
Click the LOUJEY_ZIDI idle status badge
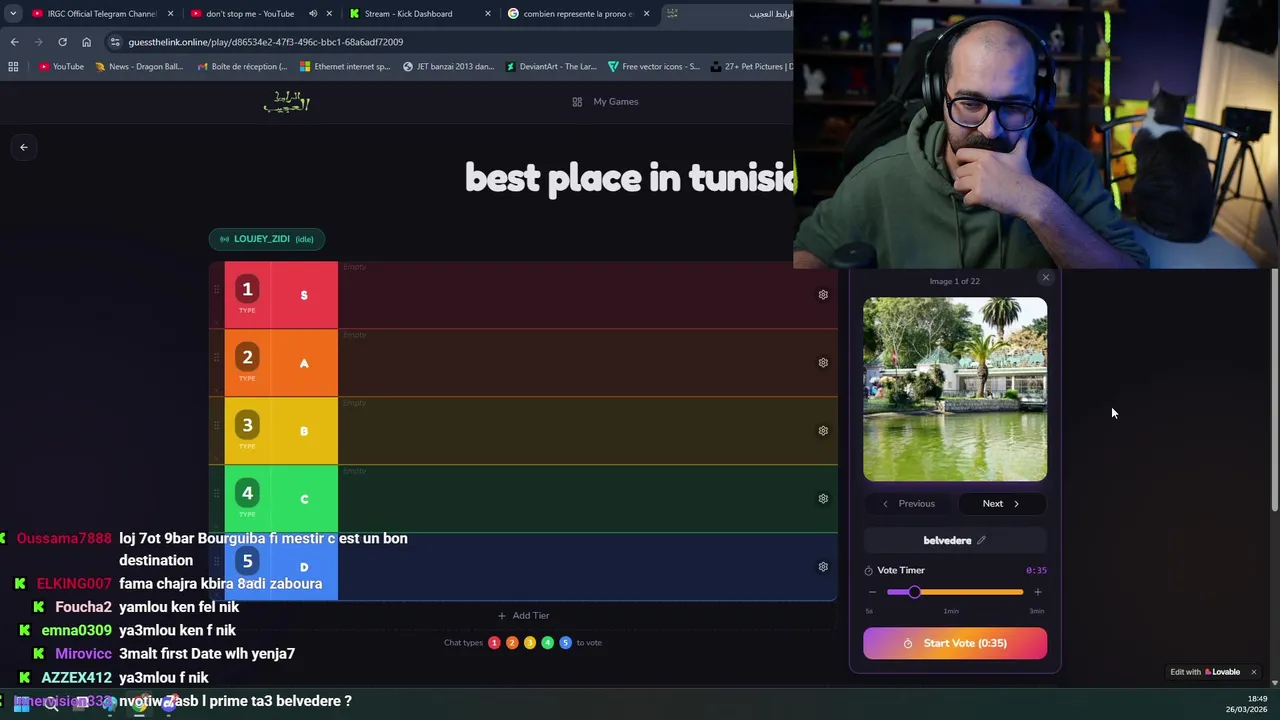266,239
